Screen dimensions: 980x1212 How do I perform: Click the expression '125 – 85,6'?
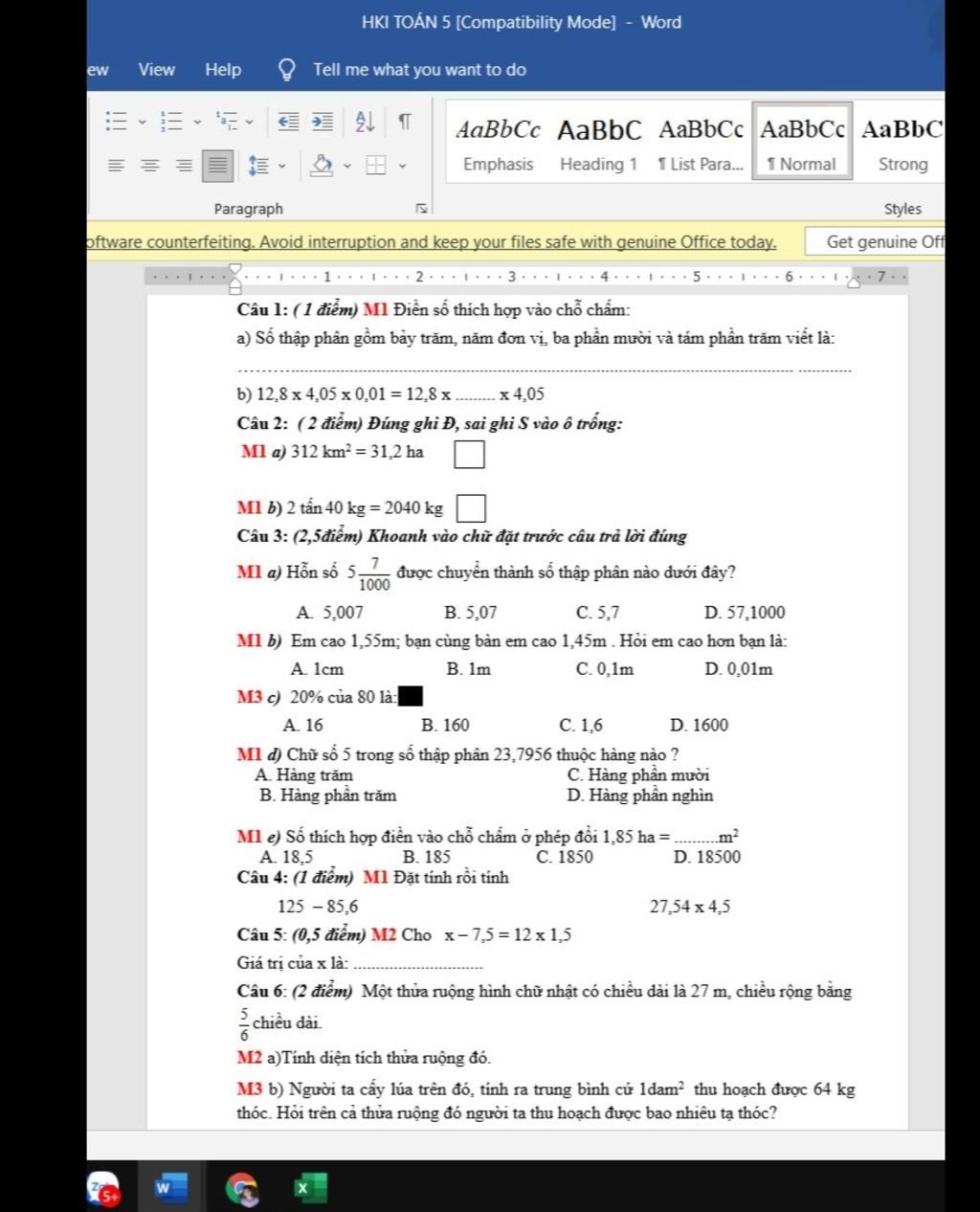pyautogui.click(x=319, y=907)
